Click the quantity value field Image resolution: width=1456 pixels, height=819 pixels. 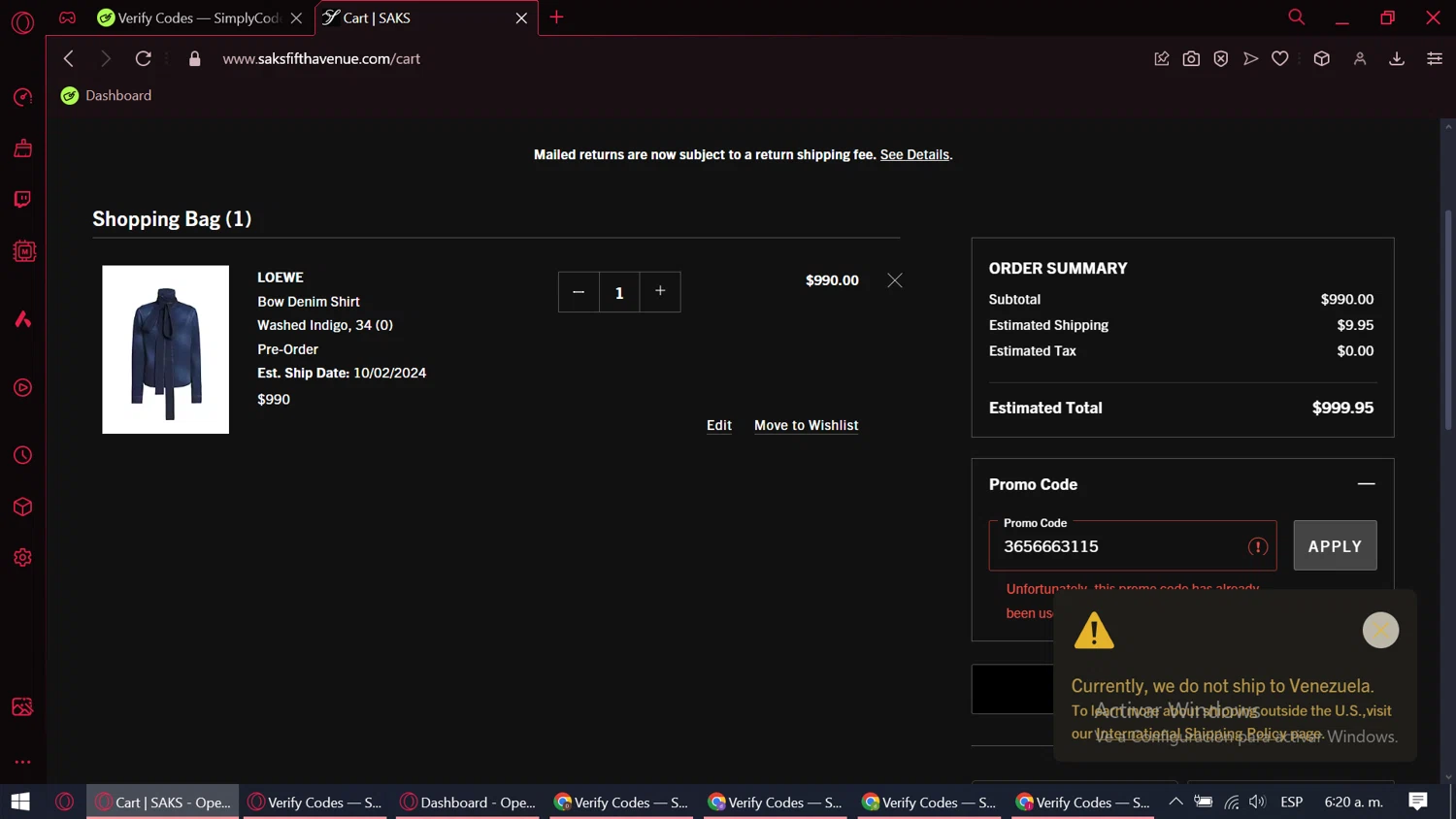(619, 292)
